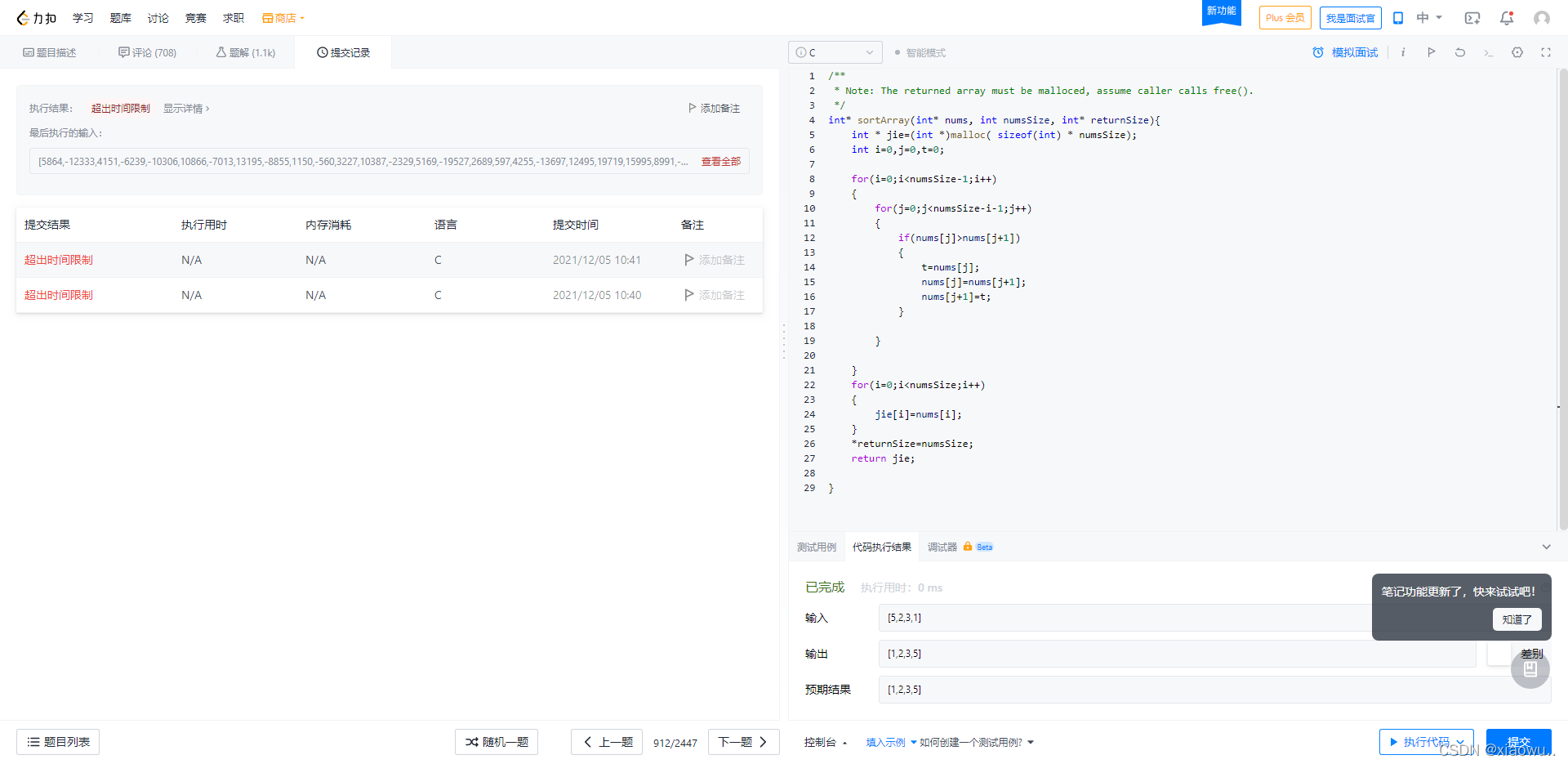The width and height of the screenshot is (1568, 764).
Task: Go to 上一题 previous problem
Action: tap(607, 742)
